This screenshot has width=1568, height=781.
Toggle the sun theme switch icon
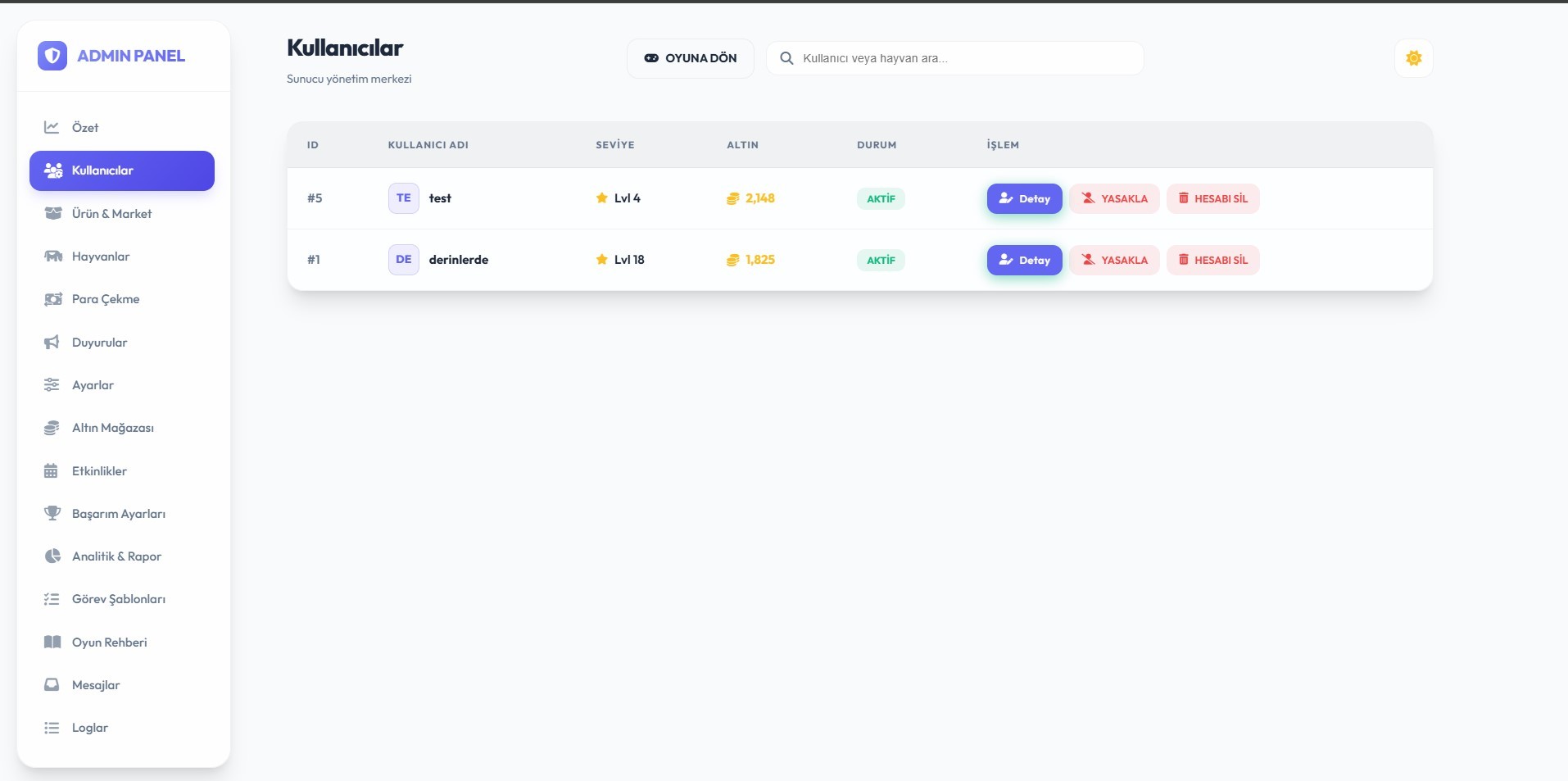pos(1413,58)
